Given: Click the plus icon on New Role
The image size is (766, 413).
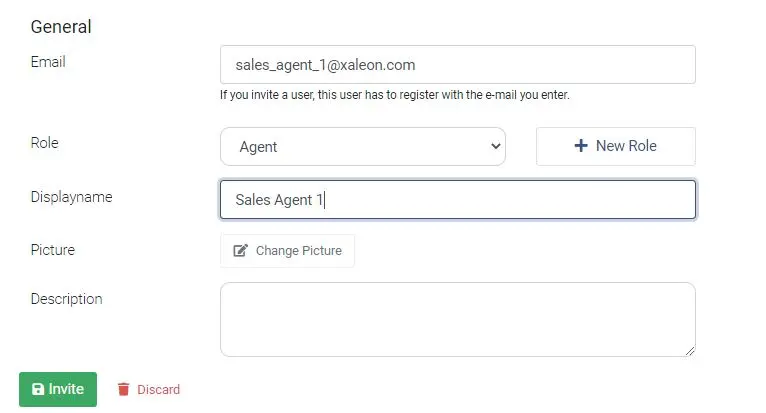Looking at the screenshot, I should (580, 146).
